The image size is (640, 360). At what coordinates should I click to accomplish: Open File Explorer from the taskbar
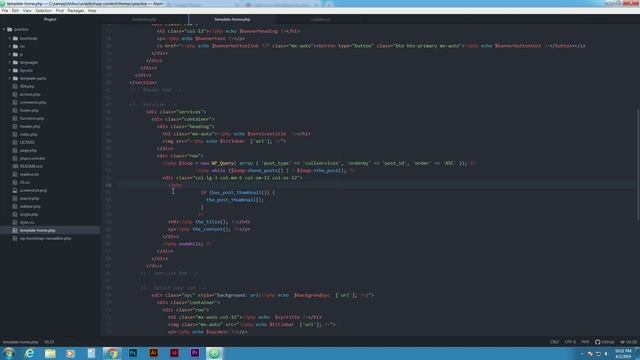[x=50, y=353]
